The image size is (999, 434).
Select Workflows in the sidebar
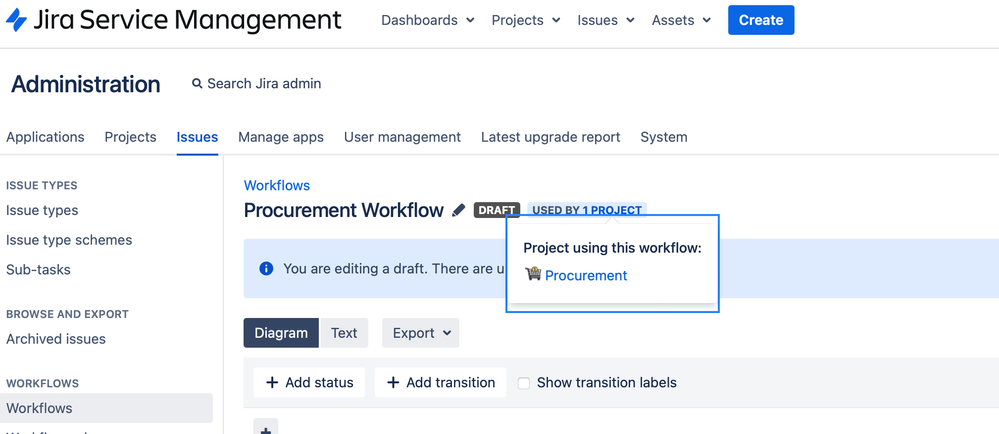coord(106,408)
